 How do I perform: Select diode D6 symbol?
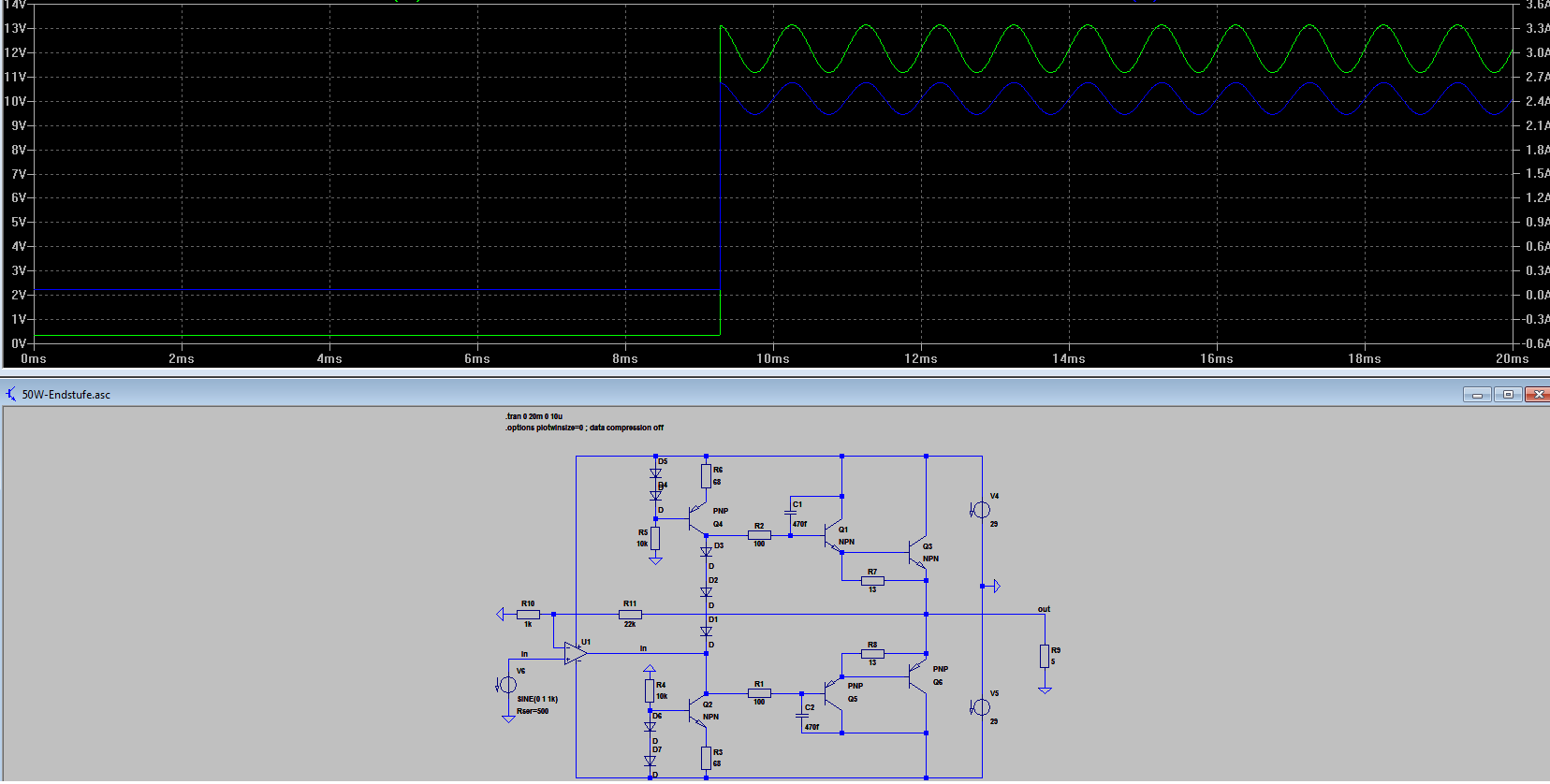[650, 726]
